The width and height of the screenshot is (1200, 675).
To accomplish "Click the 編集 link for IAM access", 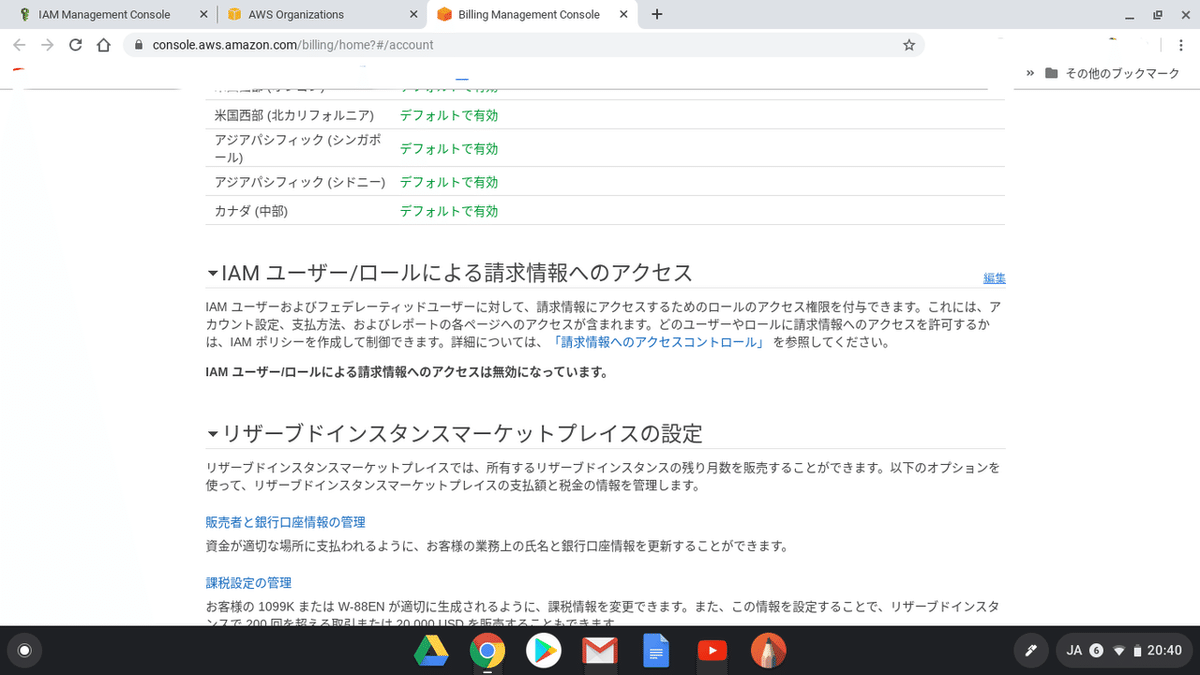I will pyautogui.click(x=994, y=278).
